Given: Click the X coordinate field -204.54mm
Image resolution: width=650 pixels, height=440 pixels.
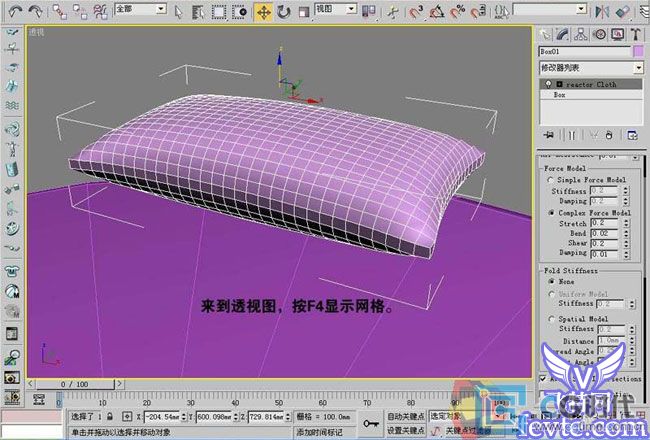Looking at the screenshot, I should (x=163, y=416).
